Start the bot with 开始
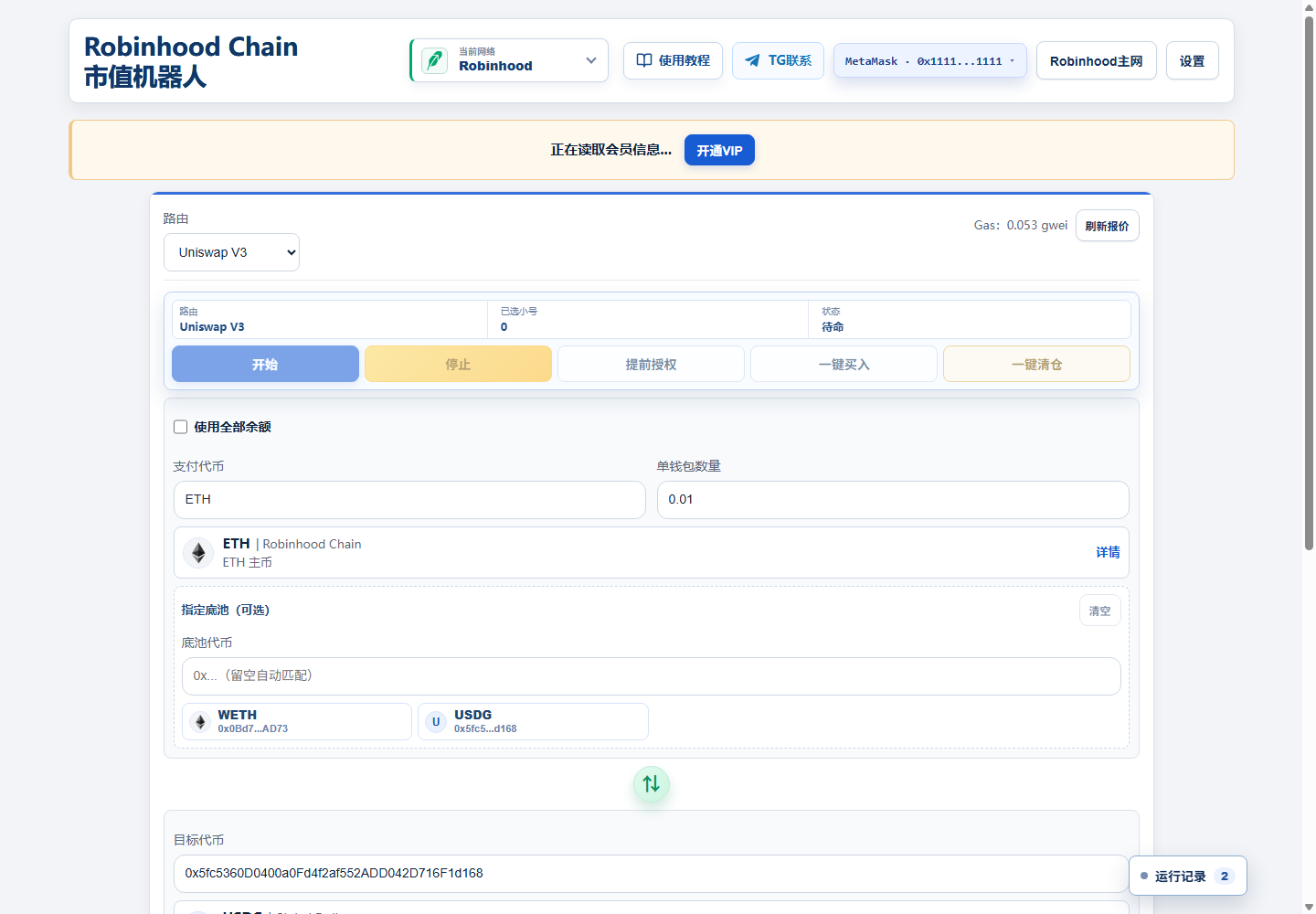This screenshot has height=914, width=1316. click(x=265, y=364)
